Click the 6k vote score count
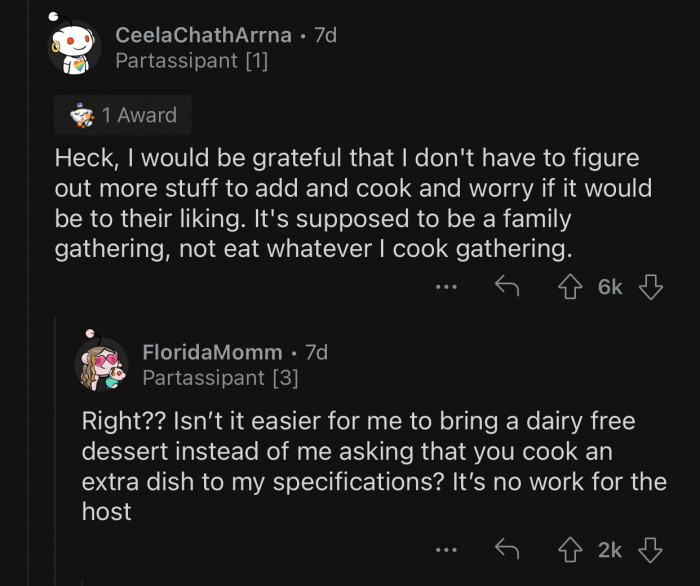This screenshot has width=700, height=586. coord(610,288)
